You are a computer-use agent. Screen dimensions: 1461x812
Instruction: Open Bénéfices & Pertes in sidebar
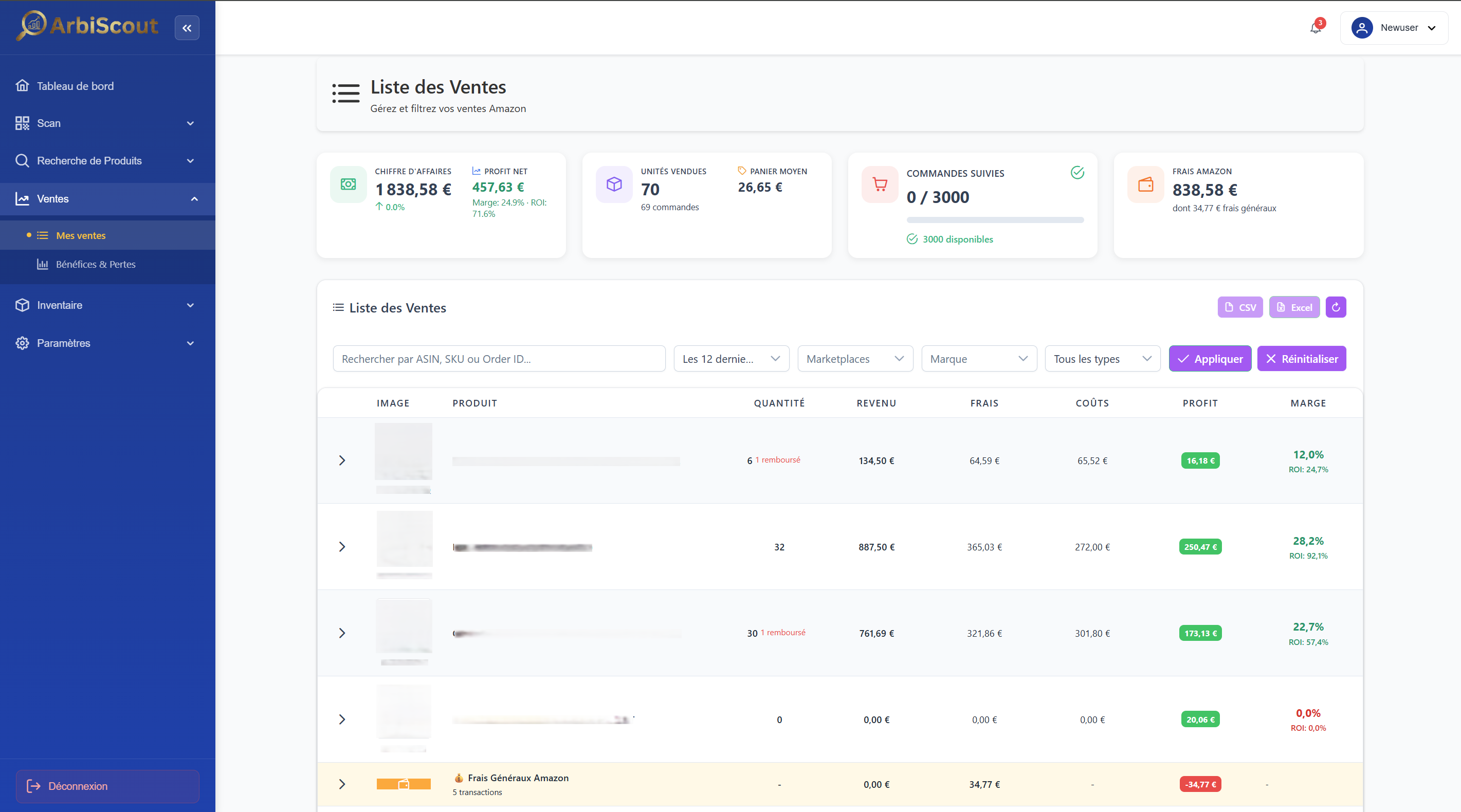pos(95,264)
